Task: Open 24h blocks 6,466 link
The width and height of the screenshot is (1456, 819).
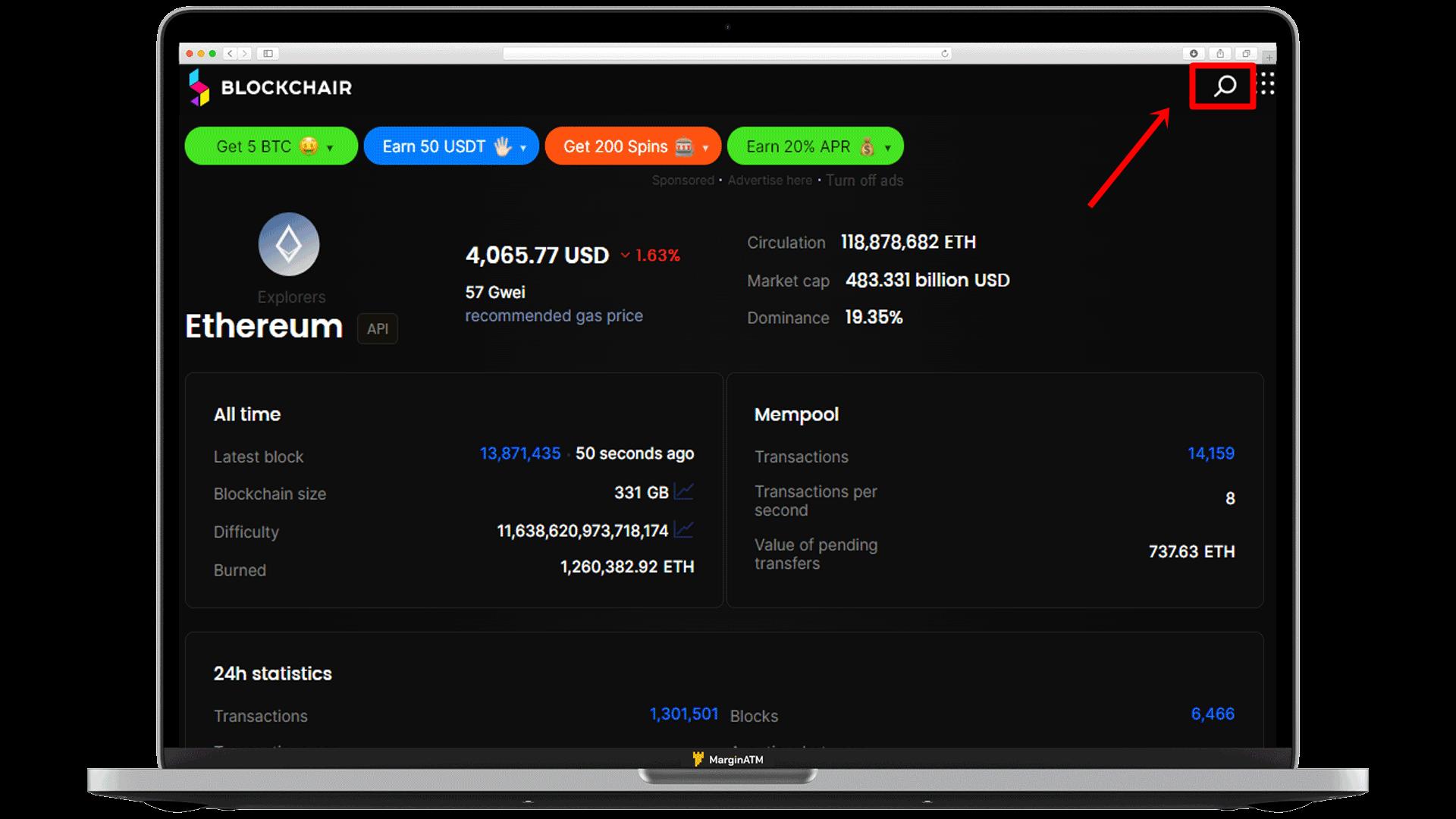Action: click(1213, 714)
